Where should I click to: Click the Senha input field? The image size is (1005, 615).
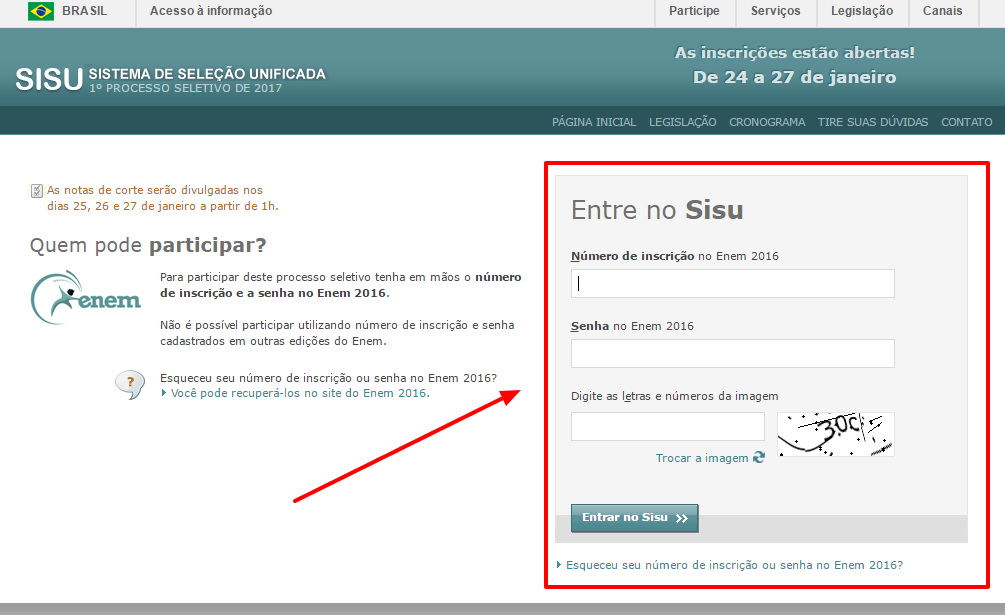pyautogui.click(x=732, y=354)
